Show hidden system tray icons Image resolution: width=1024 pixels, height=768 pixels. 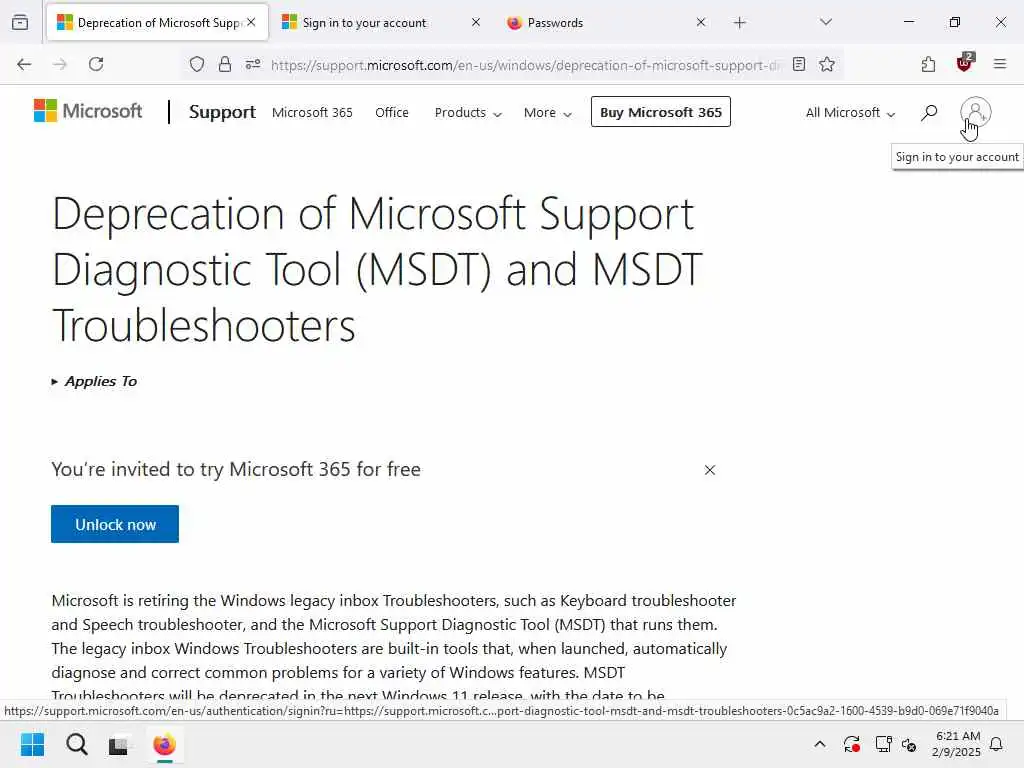pyautogui.click(x=820, y=744)
